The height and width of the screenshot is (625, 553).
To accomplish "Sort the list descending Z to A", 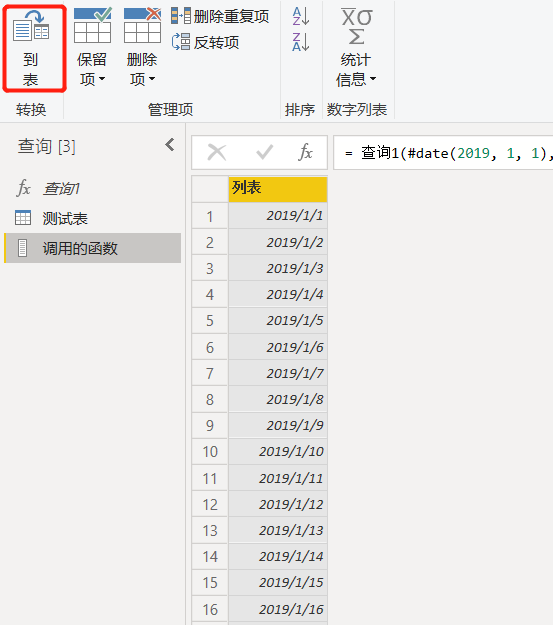I will click(x=301, y=42).
